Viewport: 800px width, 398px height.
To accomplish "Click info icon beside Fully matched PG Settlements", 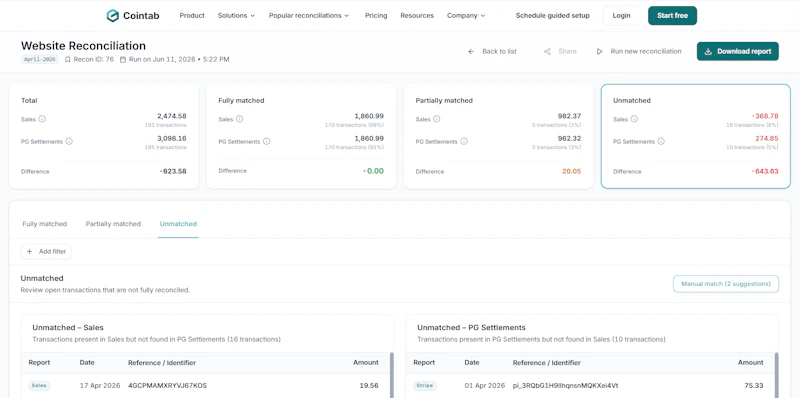I will click(x=267, y=141).
